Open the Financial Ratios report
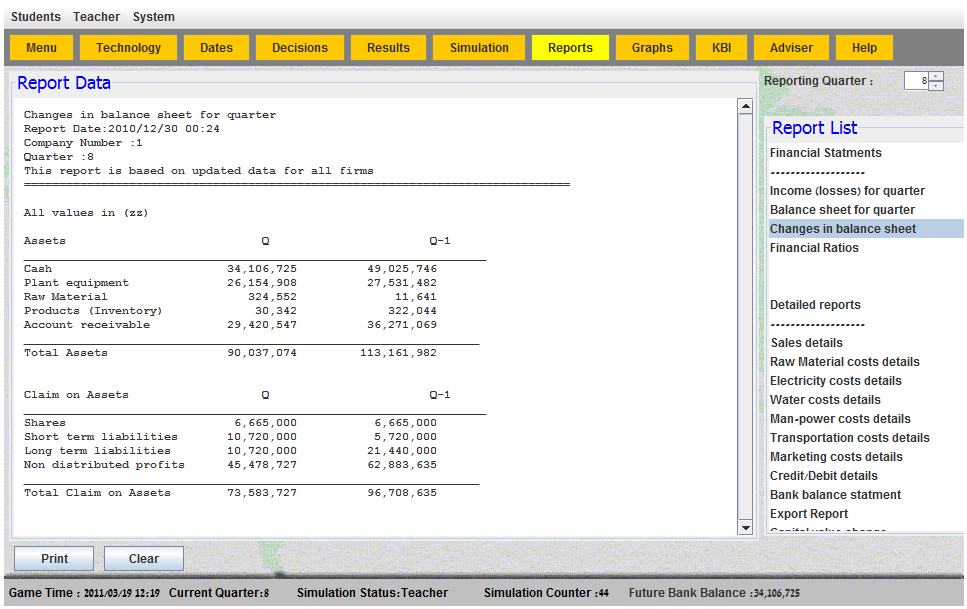The width and height of the screenshot is (967, 609). point(814,248)
